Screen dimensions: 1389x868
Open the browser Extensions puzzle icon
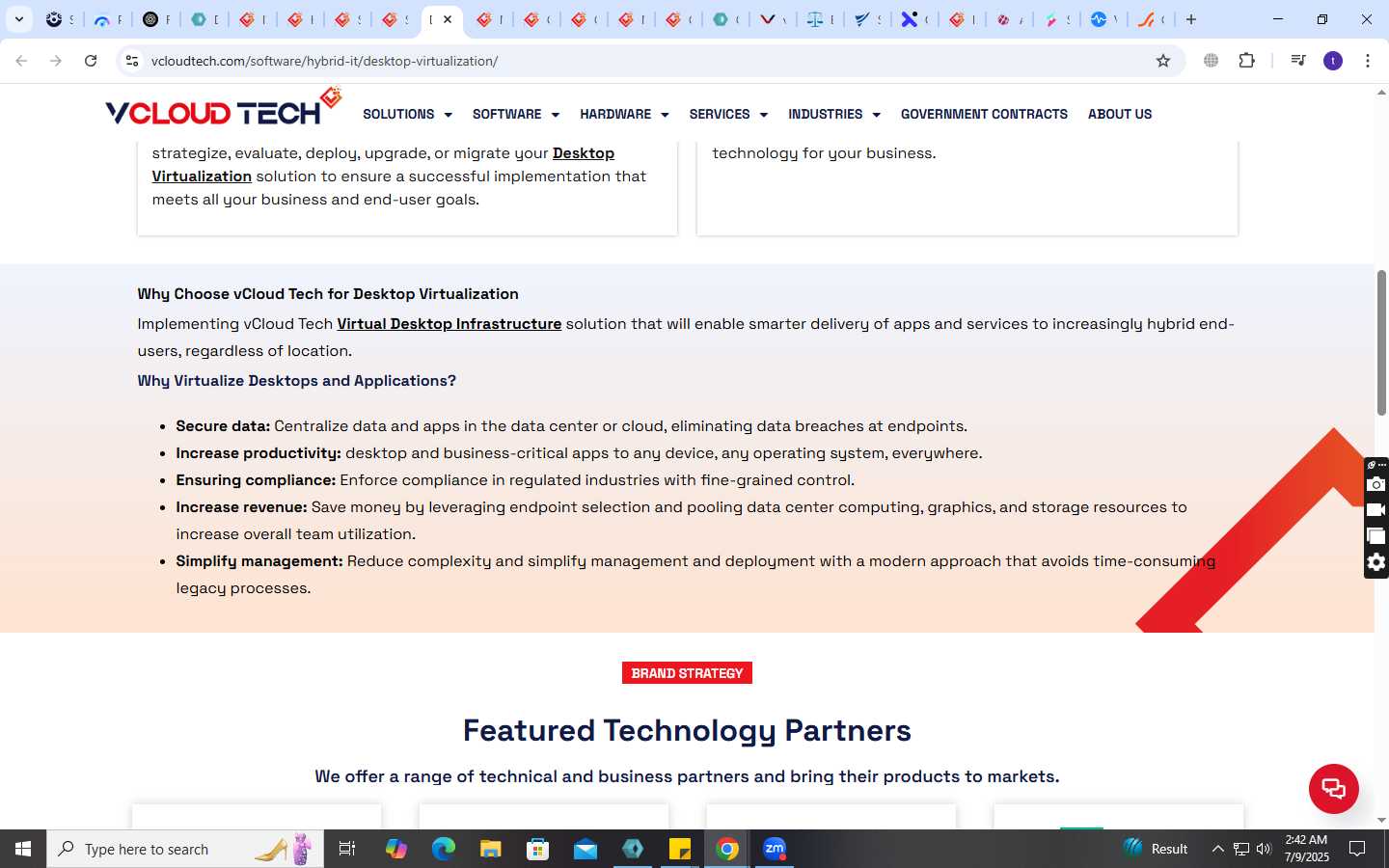point(1246,61)
